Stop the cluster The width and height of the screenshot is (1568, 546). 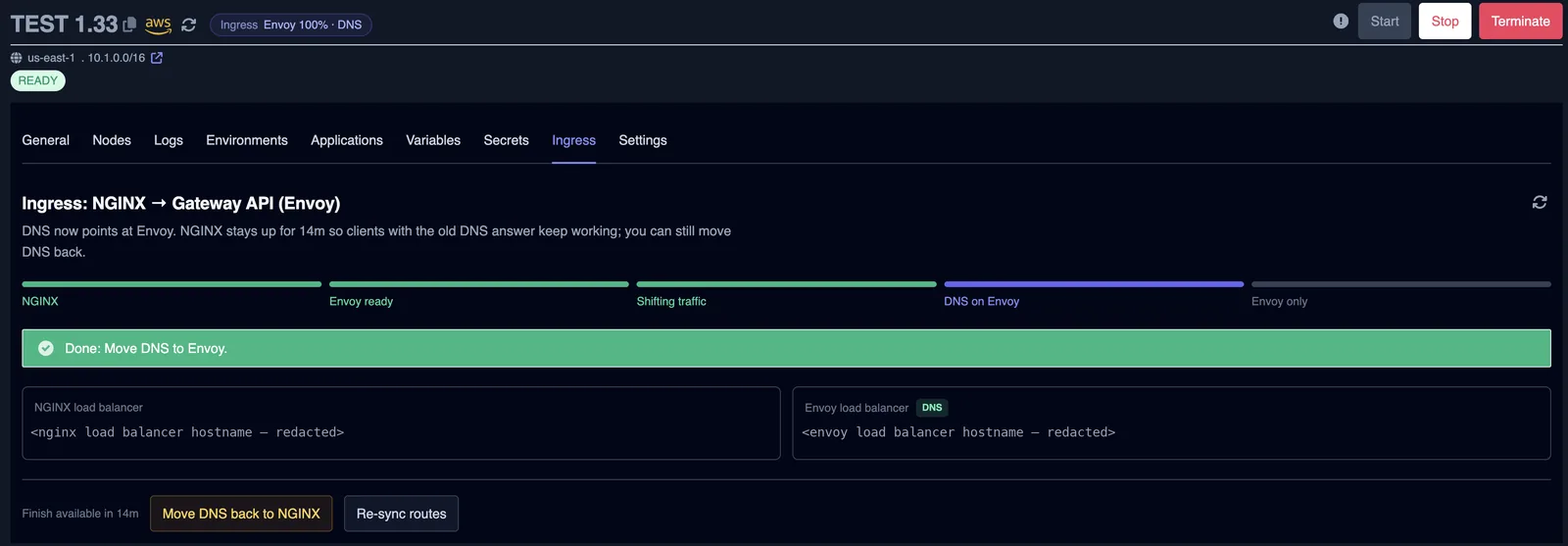click(x=1445, y=22)
